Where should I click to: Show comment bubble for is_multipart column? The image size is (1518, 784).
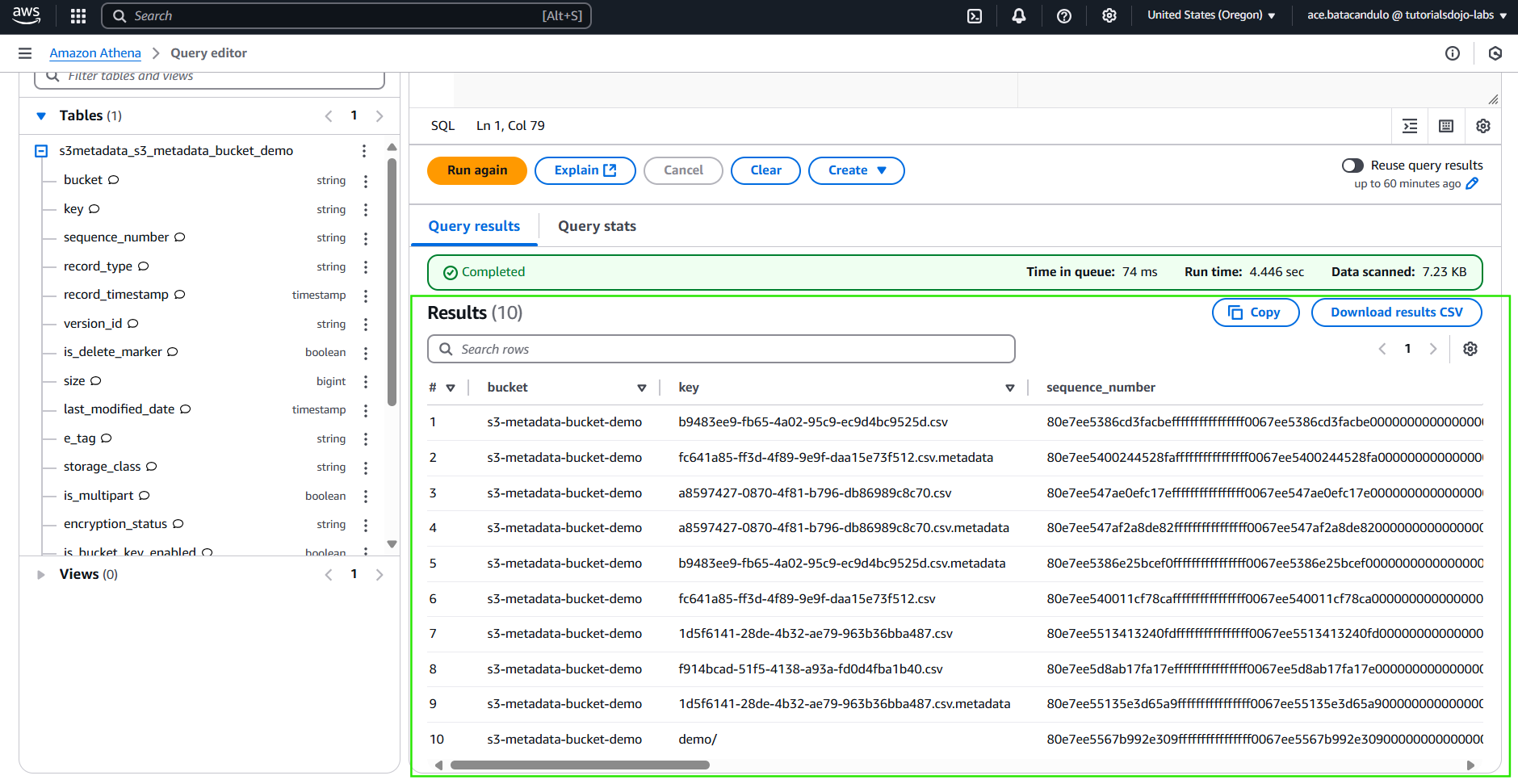145,496
